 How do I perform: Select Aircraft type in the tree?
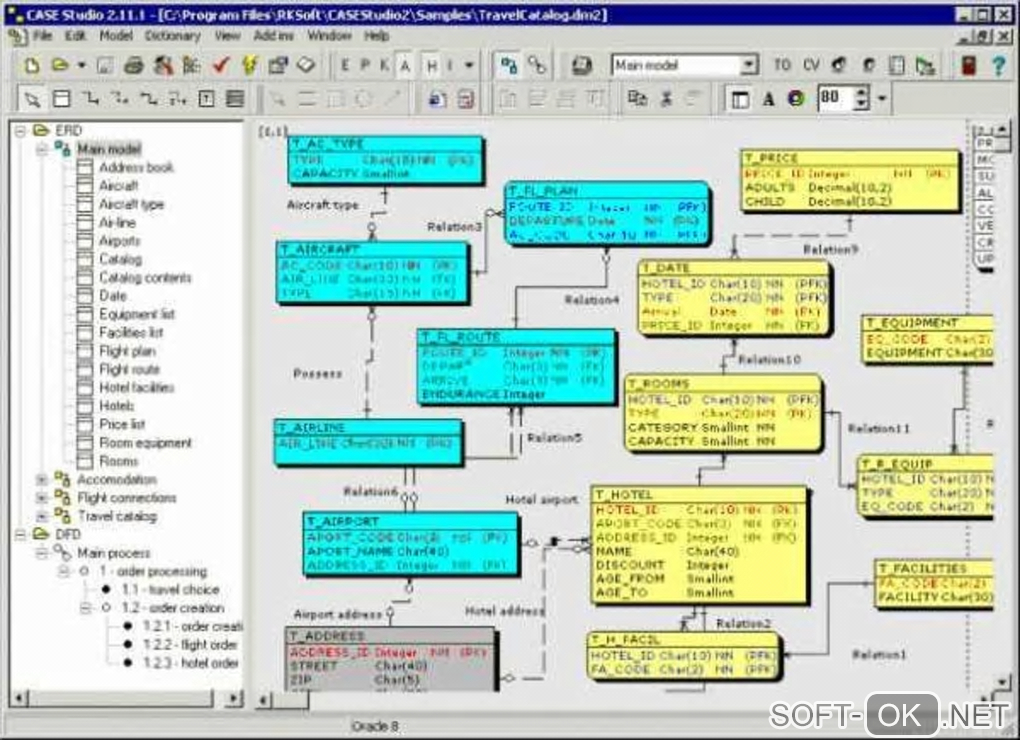click(131, 204)
